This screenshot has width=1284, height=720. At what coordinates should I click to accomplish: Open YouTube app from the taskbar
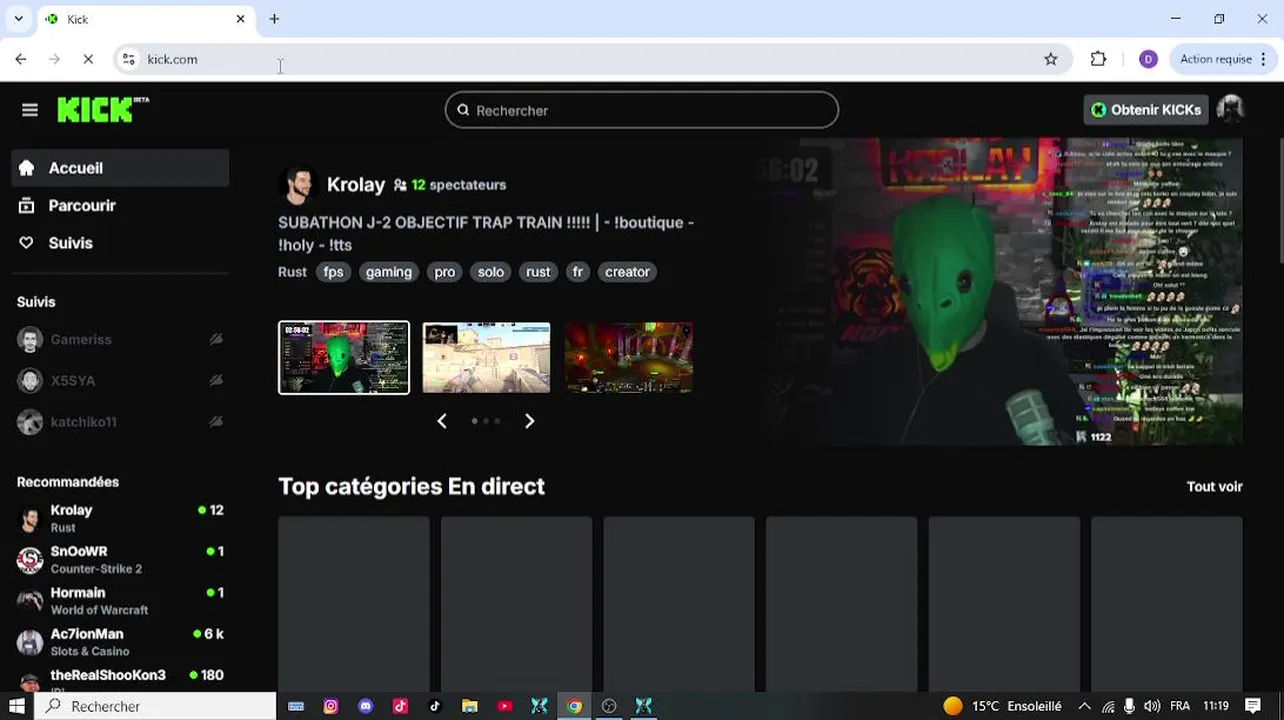505,706
